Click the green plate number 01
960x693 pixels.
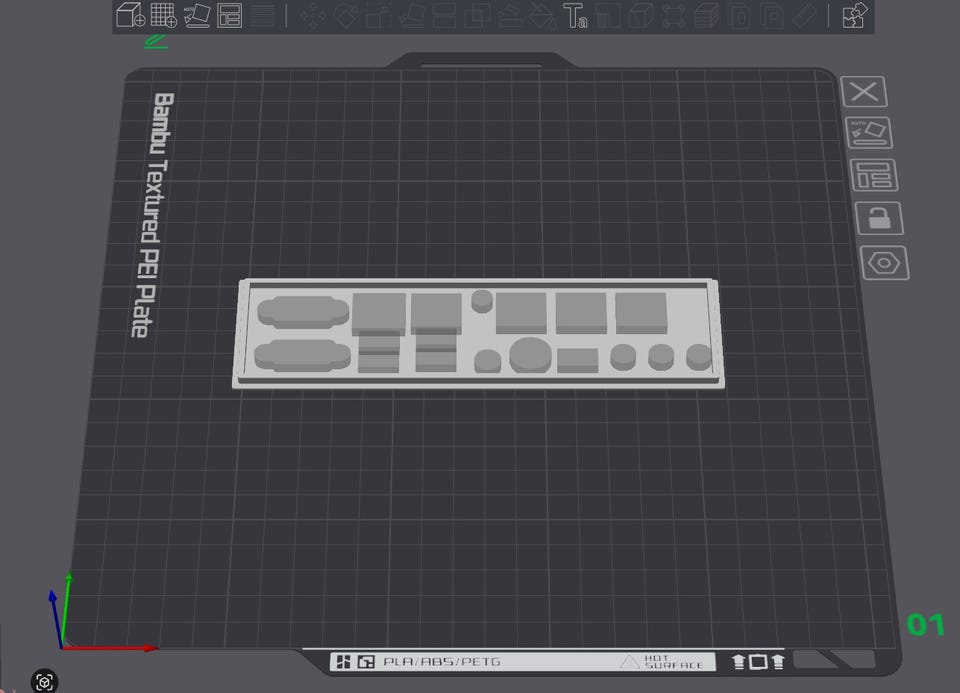[x=925, y=625]
